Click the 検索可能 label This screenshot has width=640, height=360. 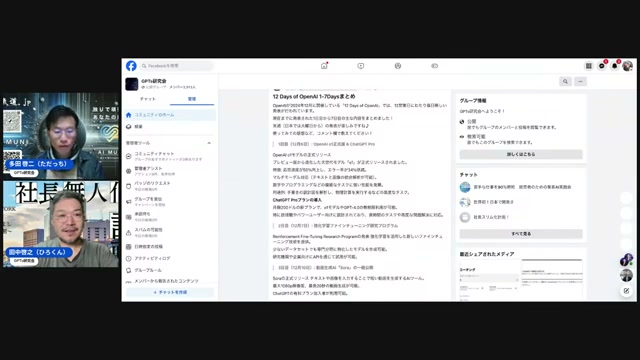[476, 137]
